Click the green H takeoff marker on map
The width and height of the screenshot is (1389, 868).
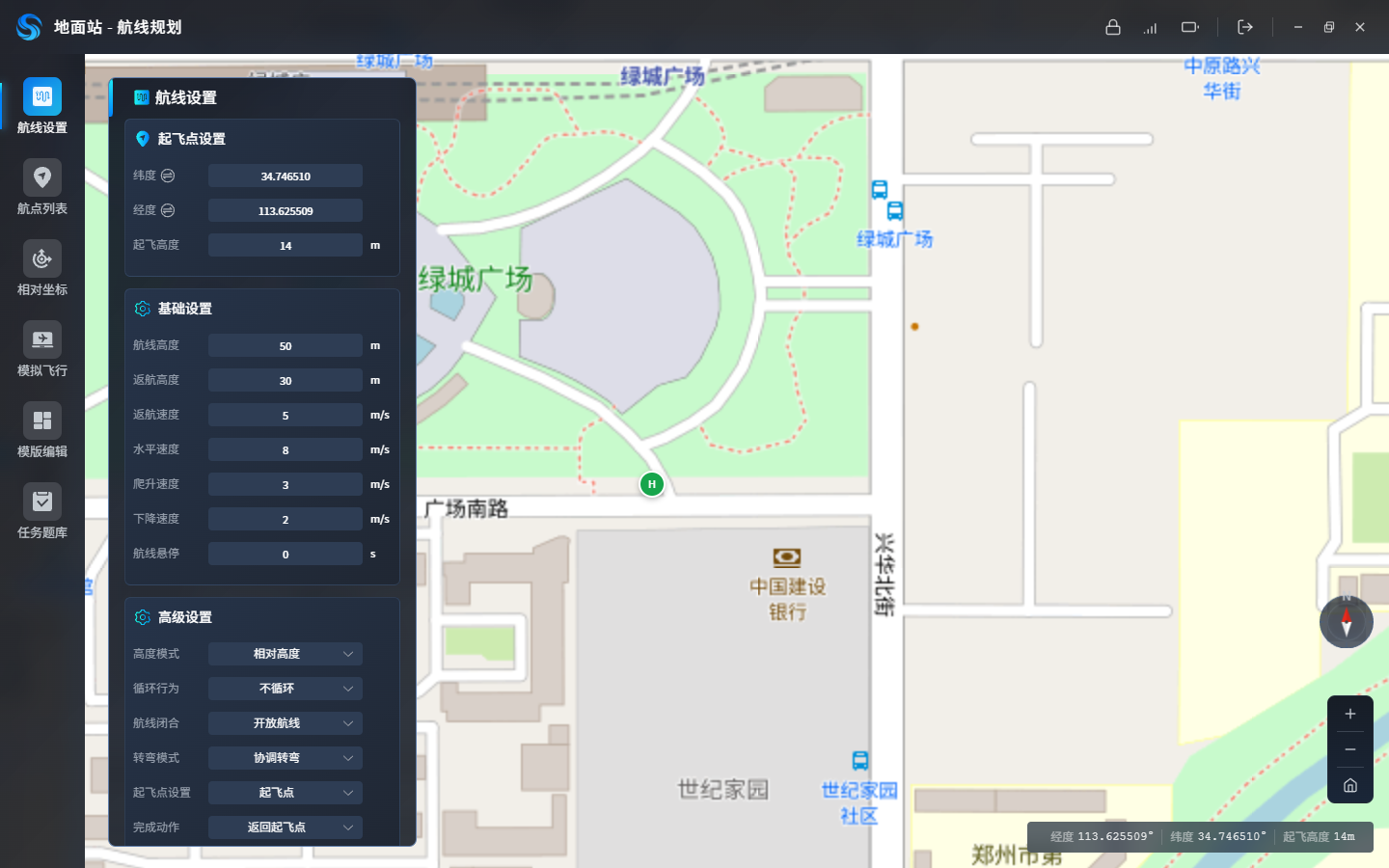tap(652, 484)
